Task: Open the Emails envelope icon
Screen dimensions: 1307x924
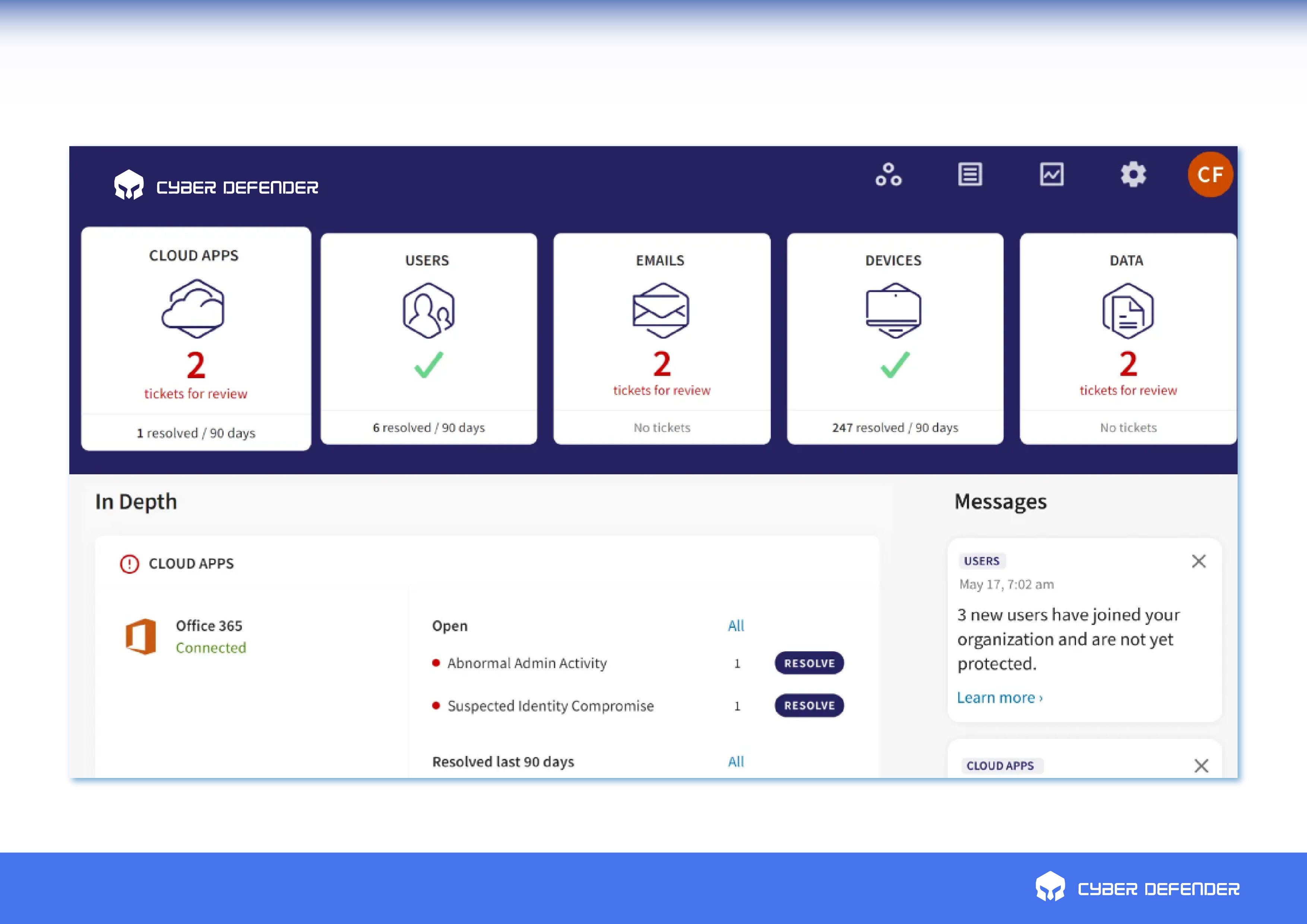Action: tap(661, 310)
